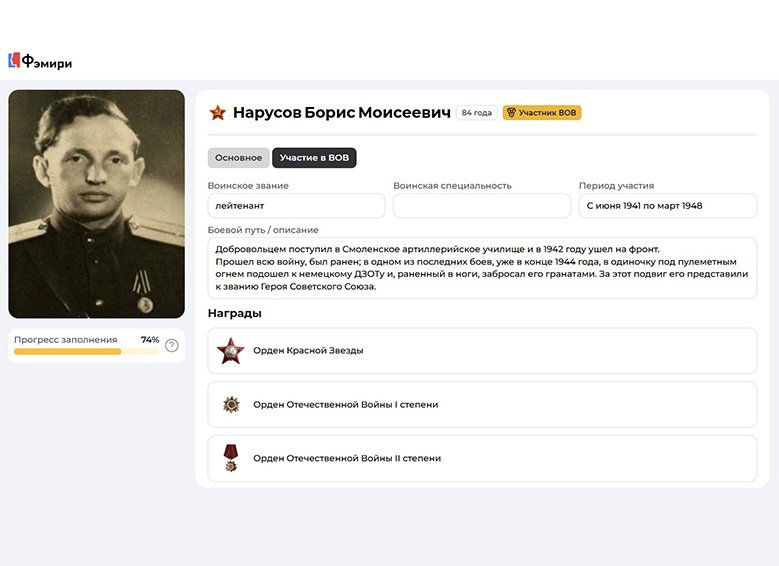Click the Отечественной Войны I степени order icon
The width and height of the screenshot is (779, 566).
point(231,404)
